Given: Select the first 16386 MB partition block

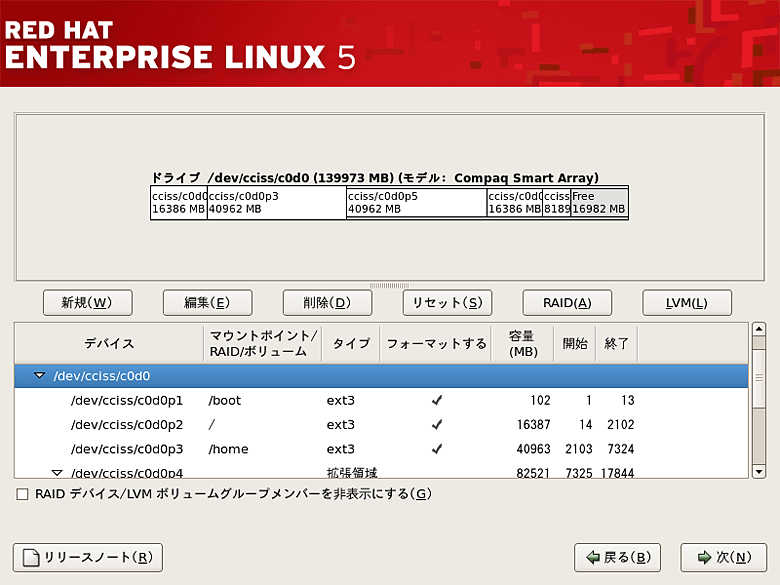Looking at the screenshot, I should (179, 202).
